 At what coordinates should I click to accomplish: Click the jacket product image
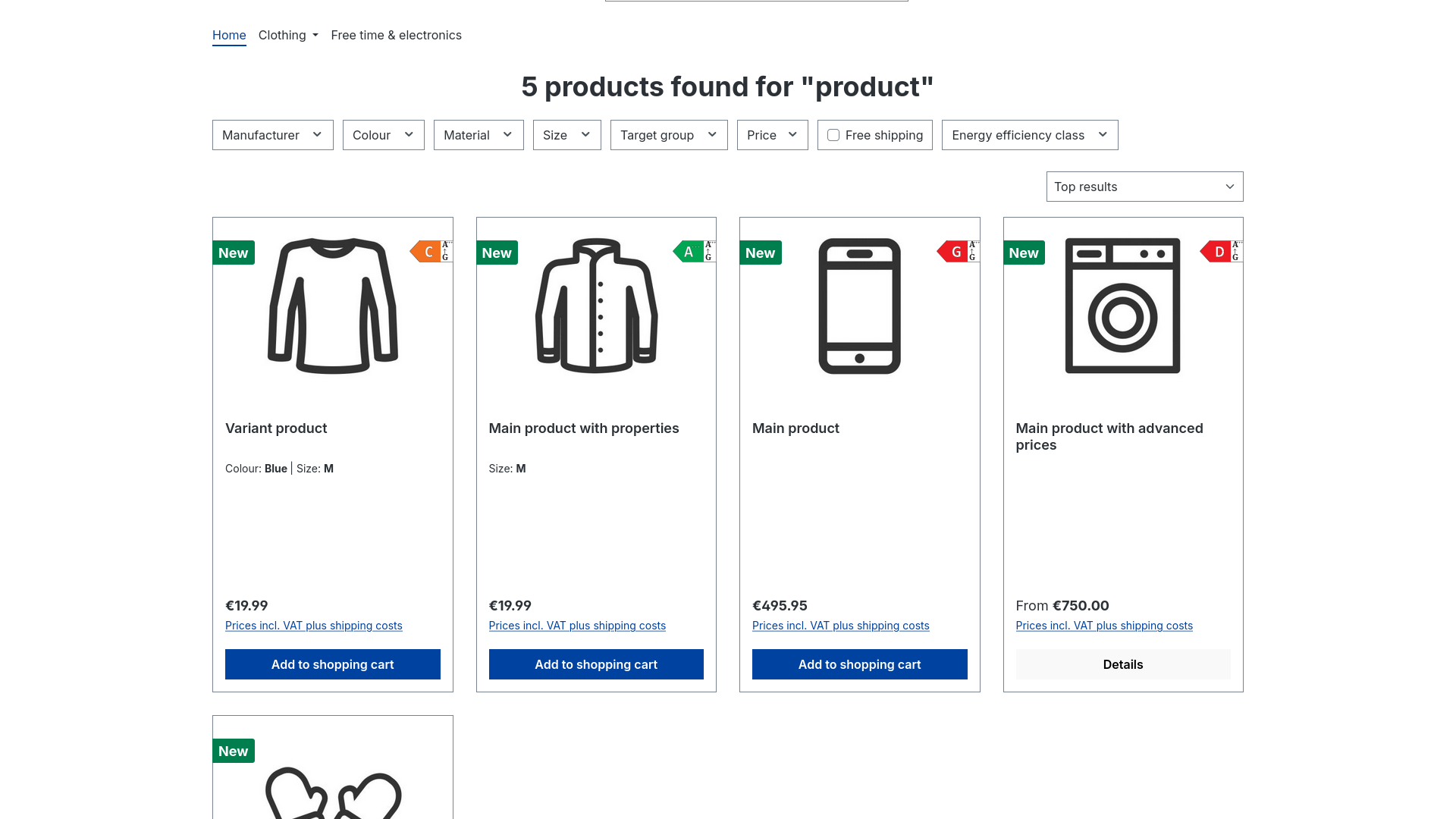(596, 306)
